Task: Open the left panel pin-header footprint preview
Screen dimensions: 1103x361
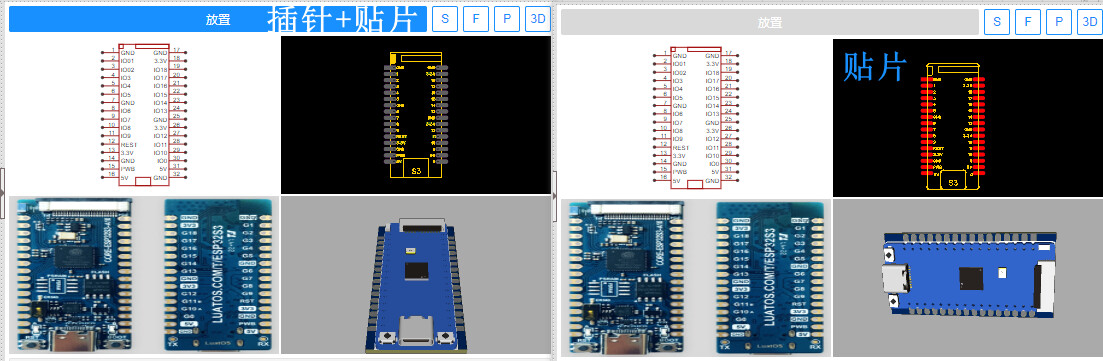Action: (416, 115)
